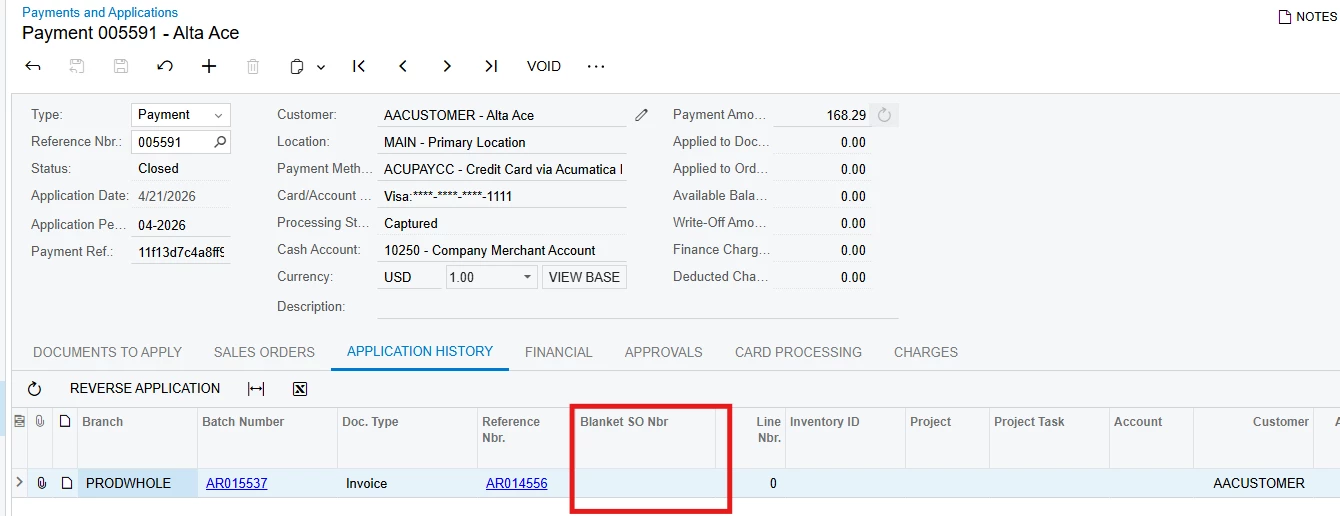
Task: Click the Account column header
Action: click(1152, 438)
